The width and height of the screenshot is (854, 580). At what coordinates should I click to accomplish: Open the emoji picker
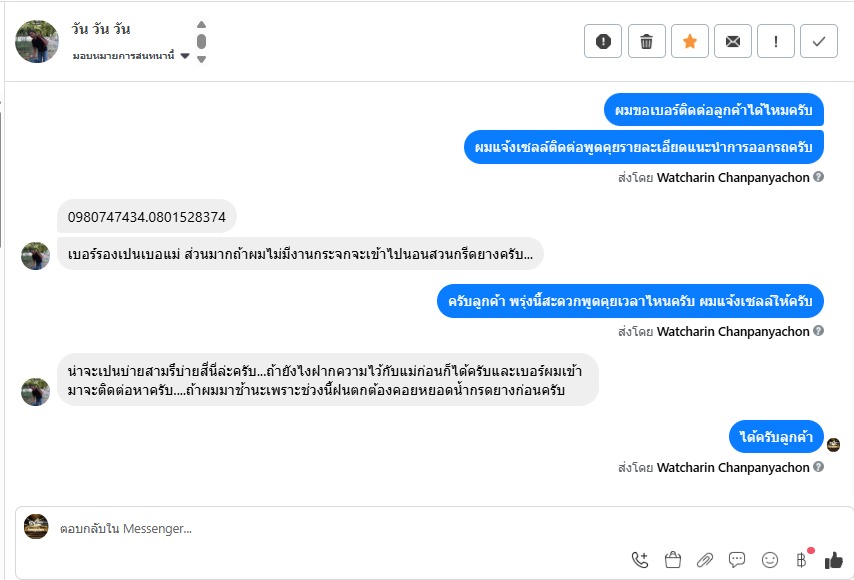769,560
